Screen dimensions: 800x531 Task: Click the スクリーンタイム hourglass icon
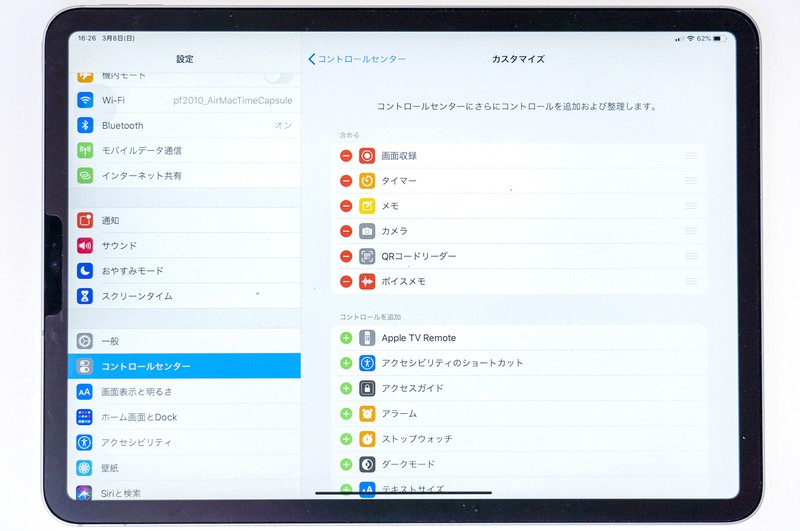pos(85,296)
